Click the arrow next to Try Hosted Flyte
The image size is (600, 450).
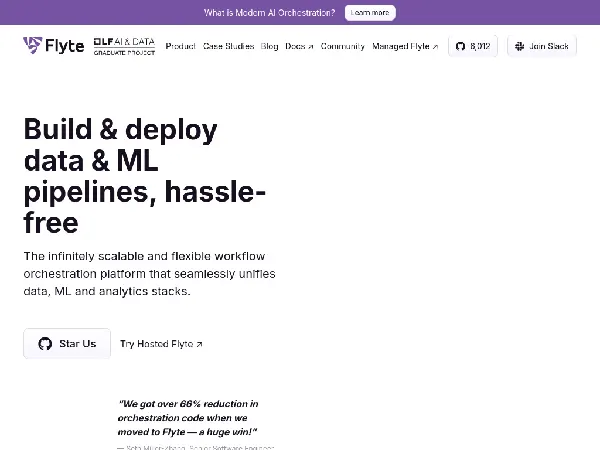point(199,344)
